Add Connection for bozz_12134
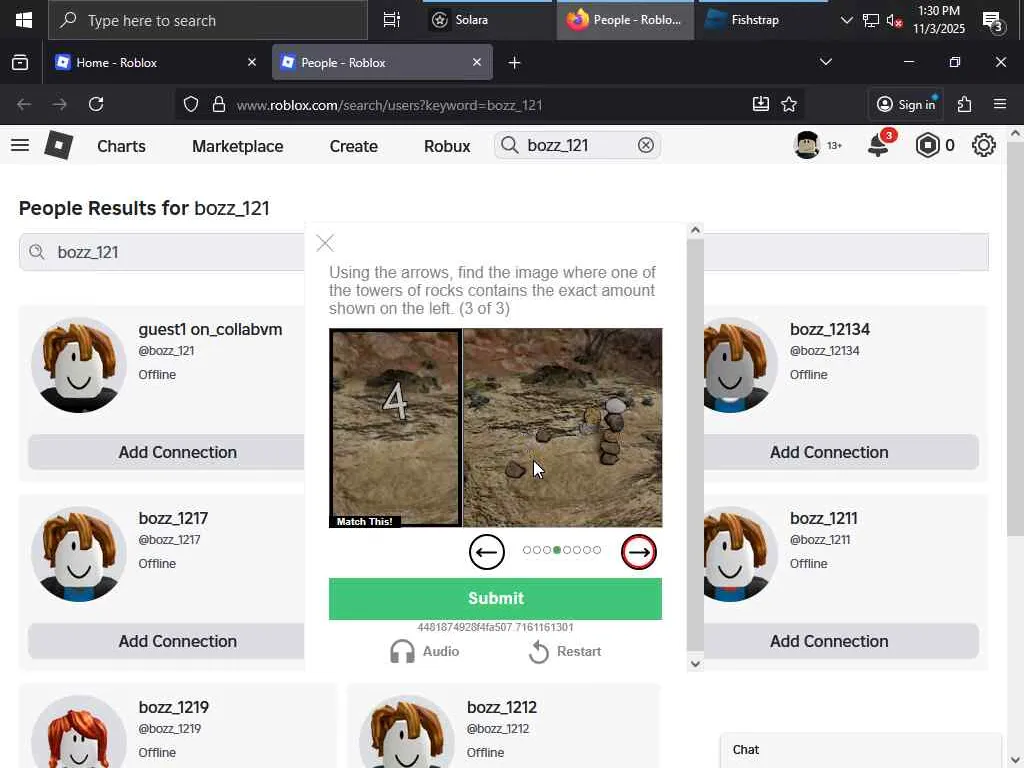1024x768 pixels. coord(829,452)
